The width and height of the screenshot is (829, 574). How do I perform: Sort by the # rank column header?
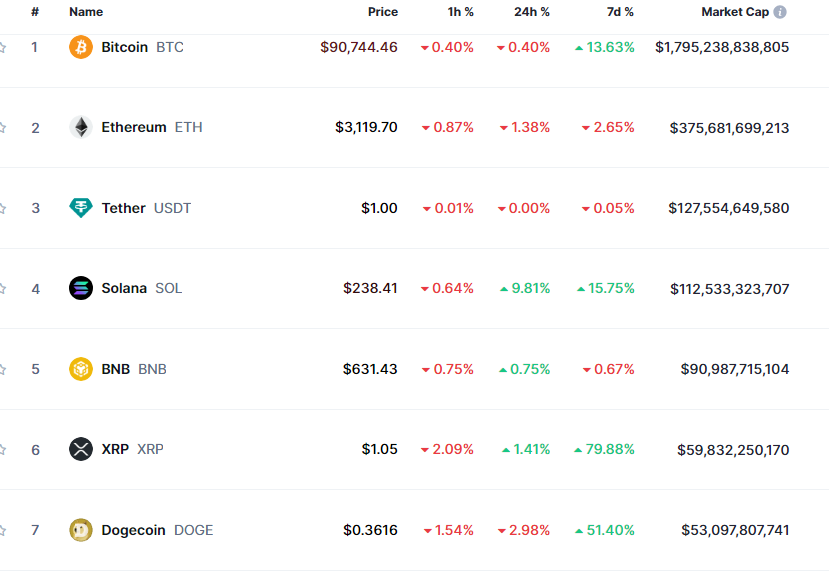coord(35,12)
